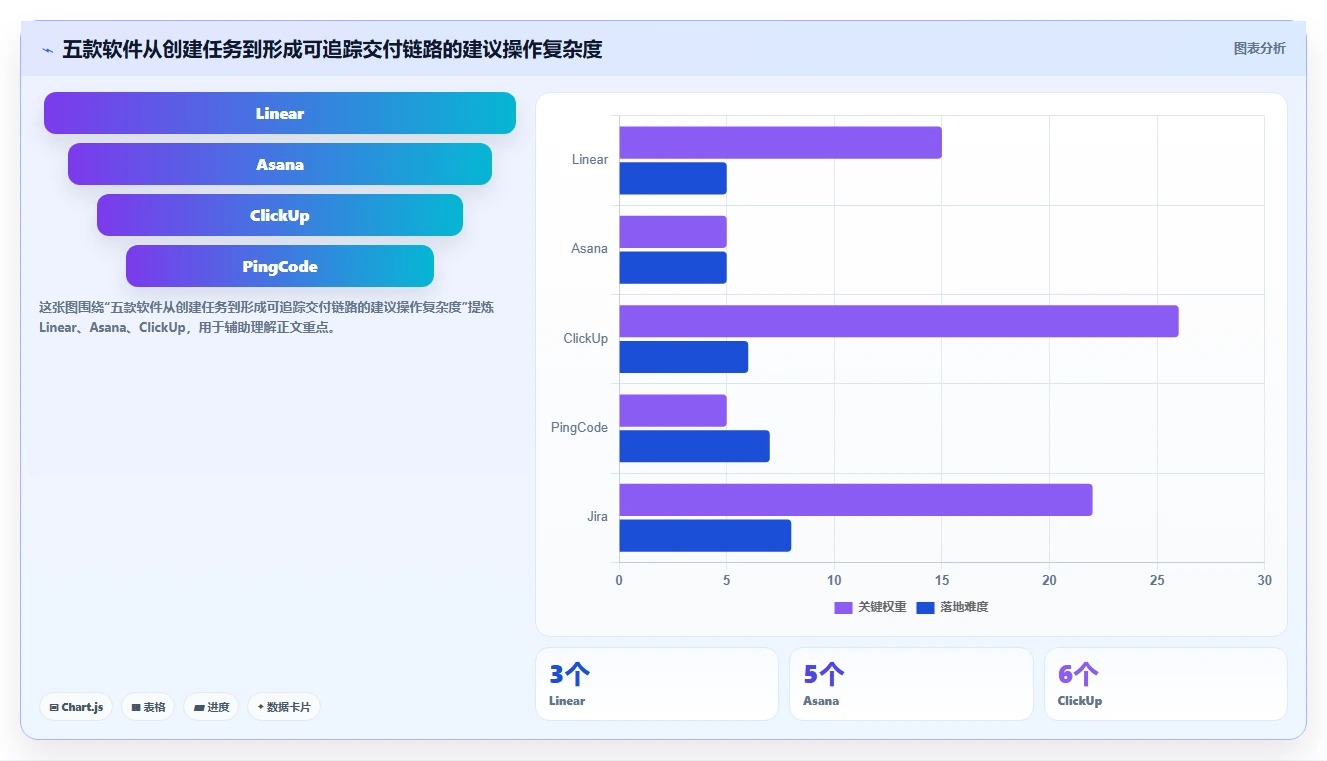Click the Chart.js chip icon
1327x761 pixels.
pyautogui.click(x=54, y=707)
